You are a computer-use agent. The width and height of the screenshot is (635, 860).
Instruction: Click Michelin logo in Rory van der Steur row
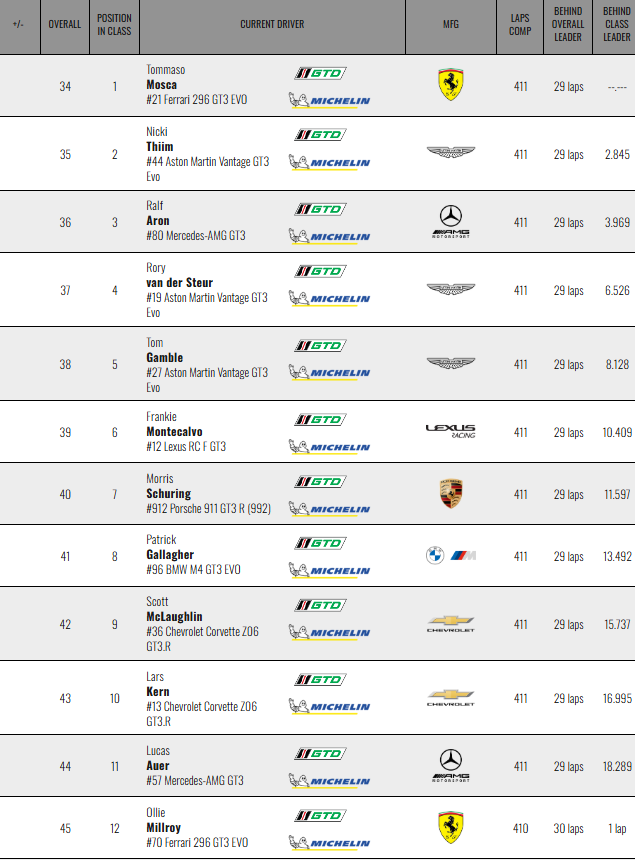(329, 298)
